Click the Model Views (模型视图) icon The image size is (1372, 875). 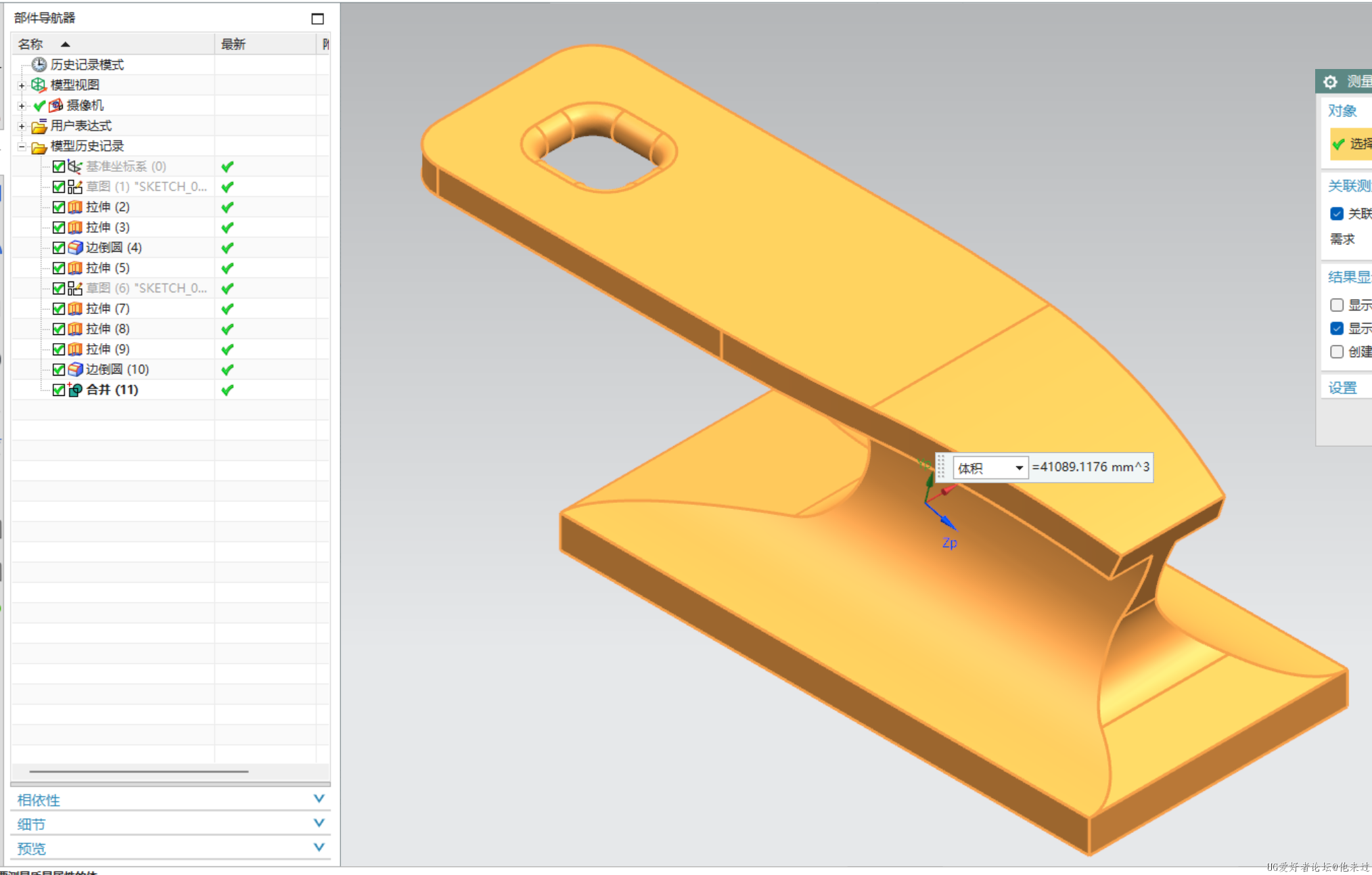[x=39, y=85]
